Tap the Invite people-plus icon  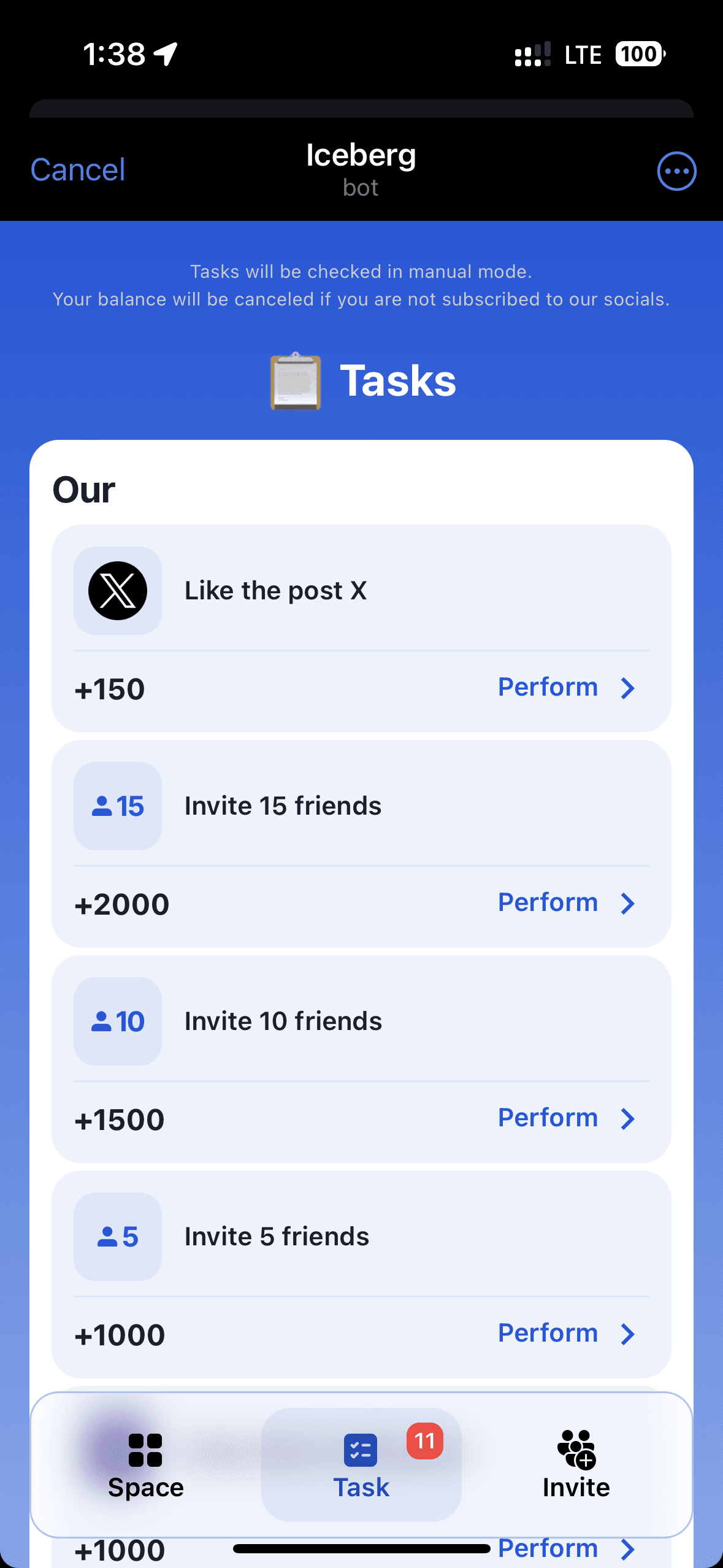(576, 1450)
